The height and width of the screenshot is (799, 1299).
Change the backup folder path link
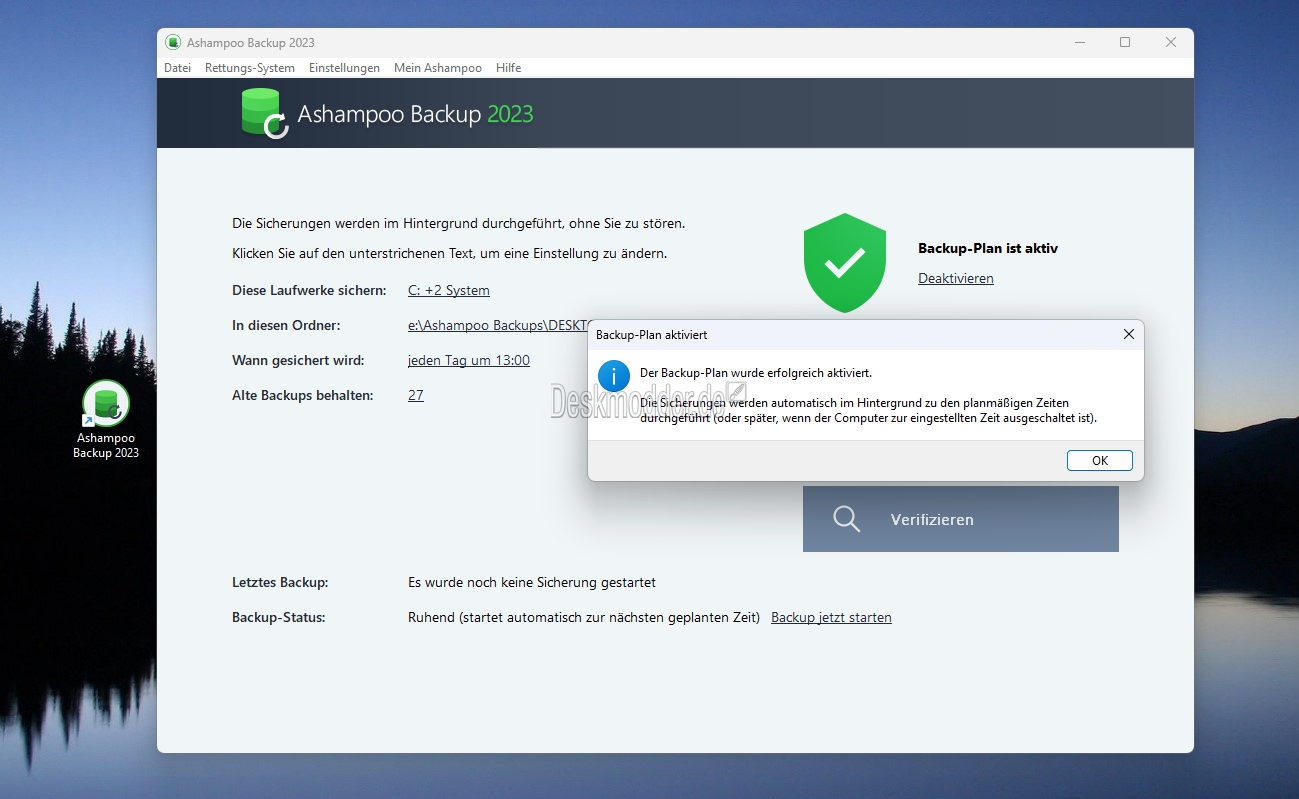[498, 326]
